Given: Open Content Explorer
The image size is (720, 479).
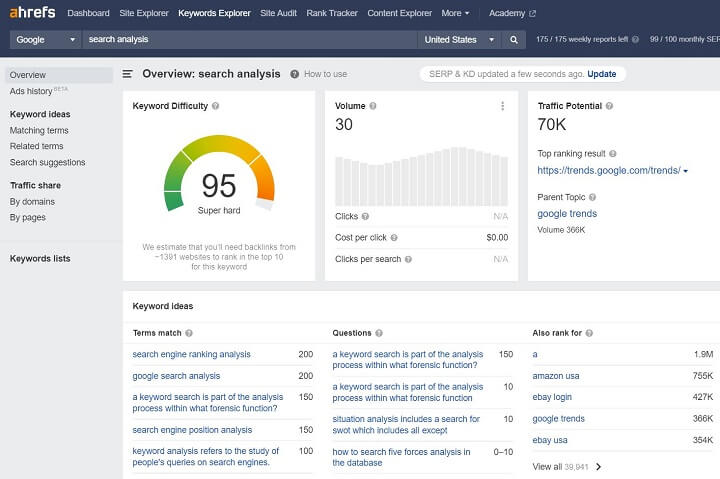Looking at the screenshot, I should [x=399, y=13].
